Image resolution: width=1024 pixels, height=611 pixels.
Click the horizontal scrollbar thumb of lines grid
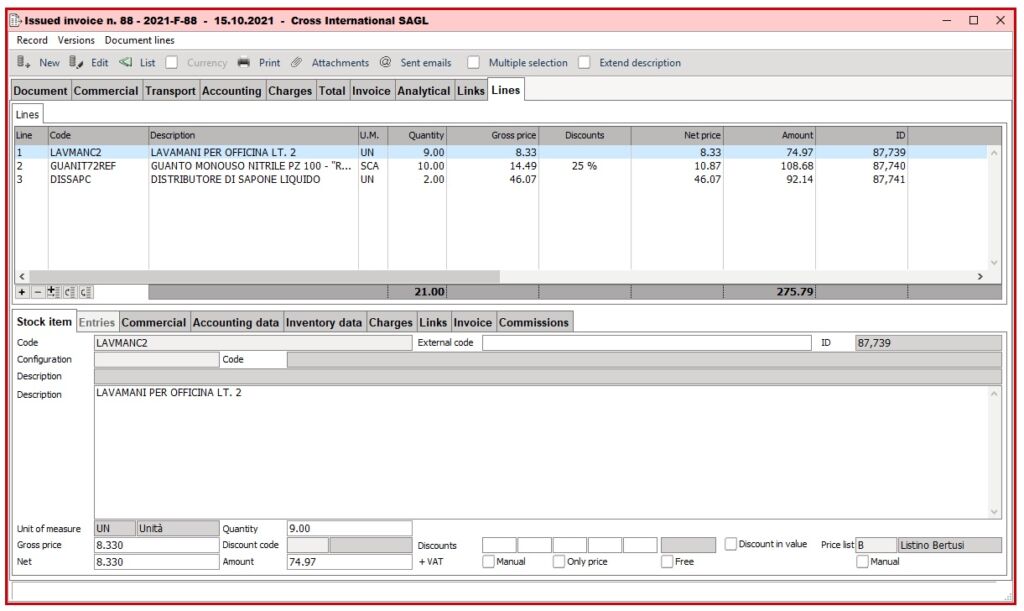pos(264,277)
